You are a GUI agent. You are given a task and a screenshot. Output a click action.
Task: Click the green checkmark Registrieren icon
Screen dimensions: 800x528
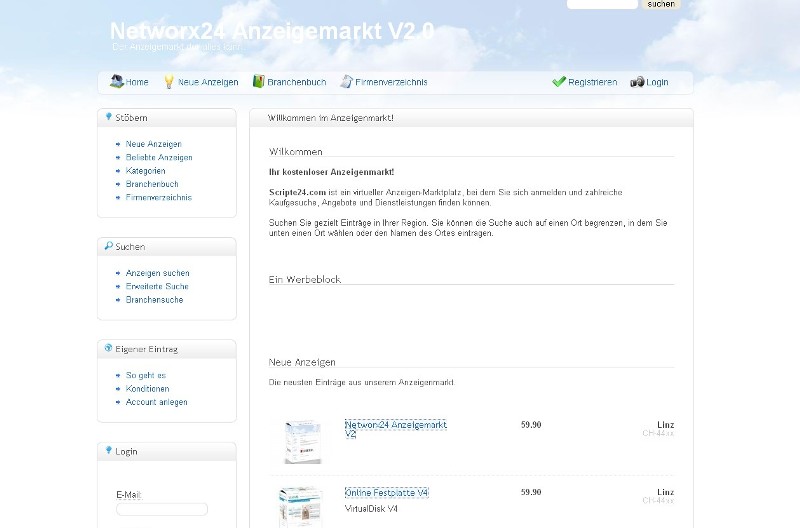[559, 82]
